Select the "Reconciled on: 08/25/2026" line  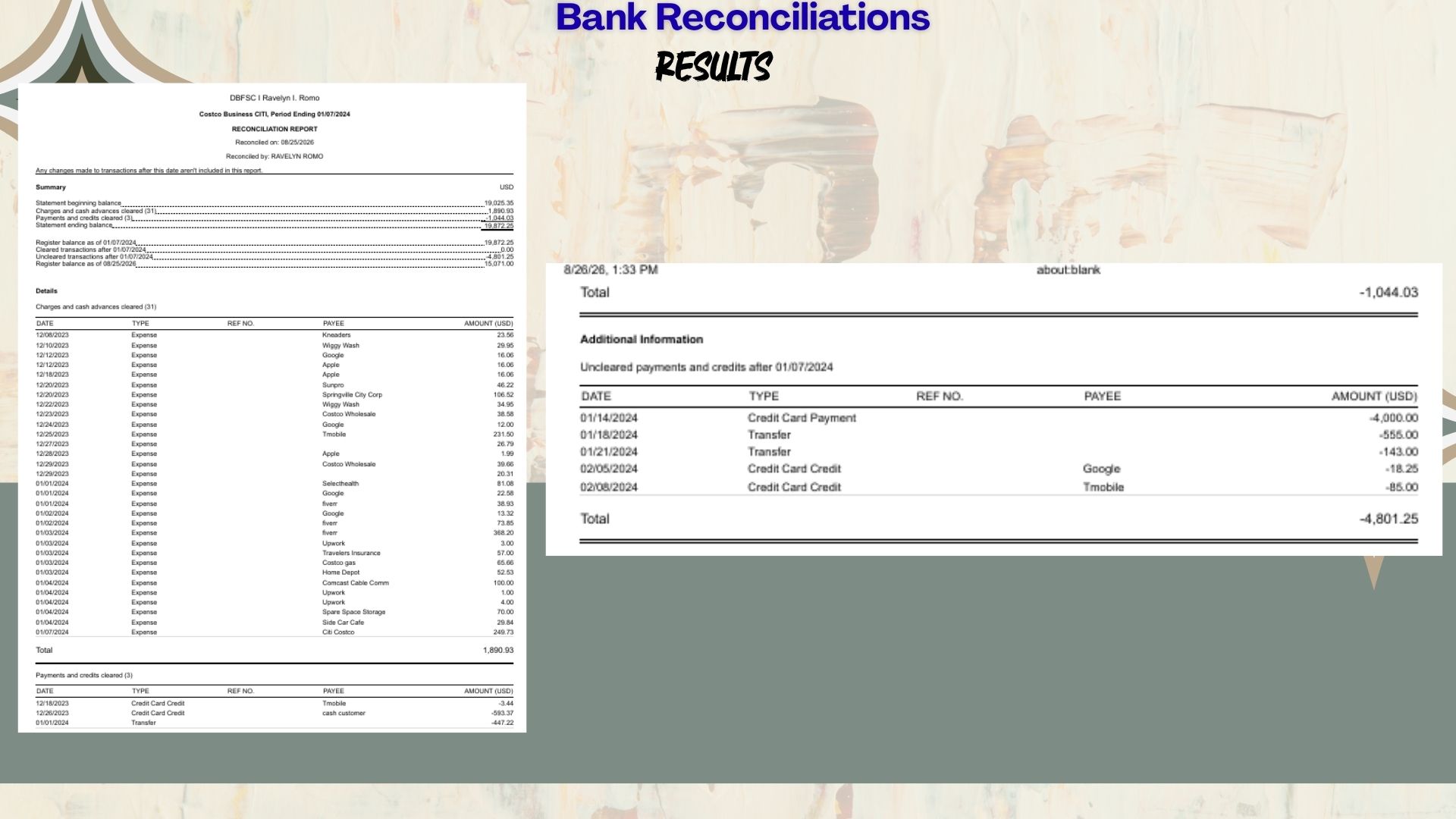point(275,143)
